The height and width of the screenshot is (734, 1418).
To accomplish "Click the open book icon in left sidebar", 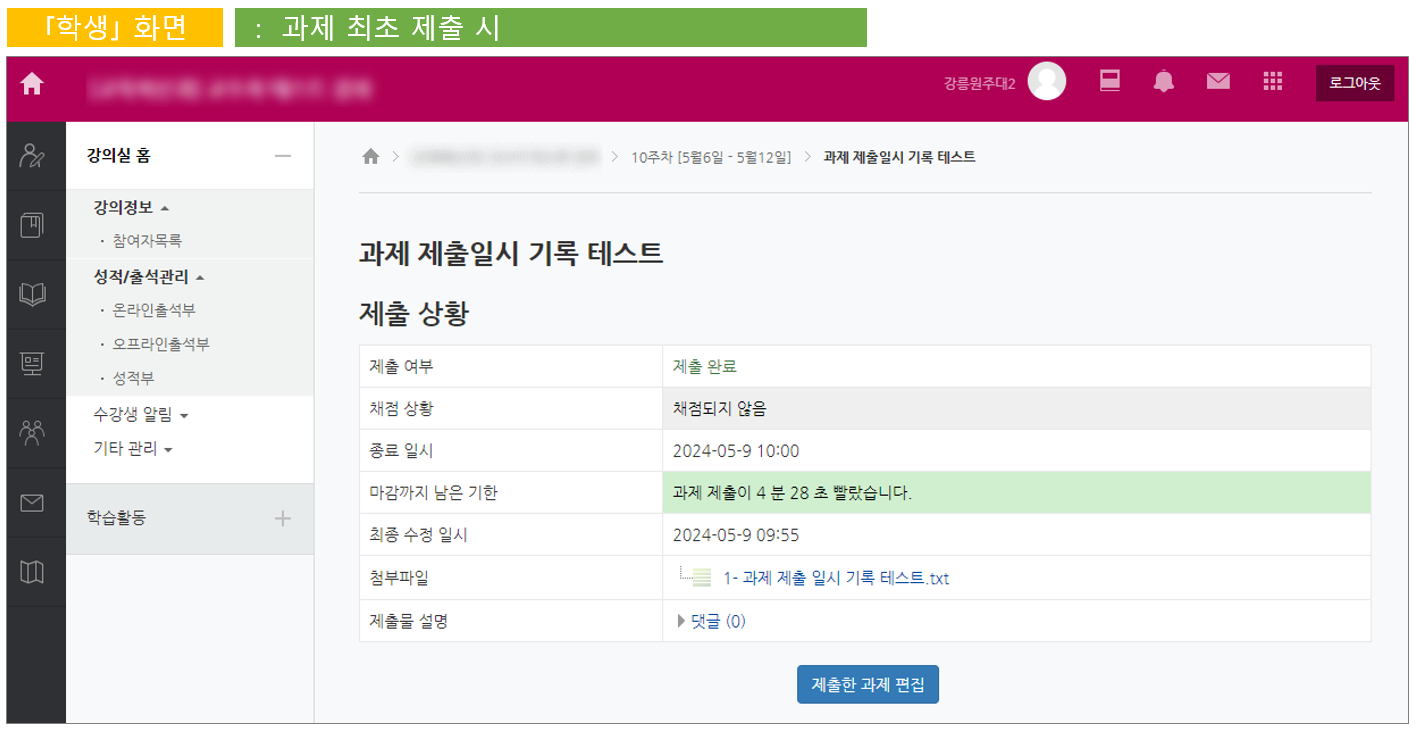I will coord(32,294).
